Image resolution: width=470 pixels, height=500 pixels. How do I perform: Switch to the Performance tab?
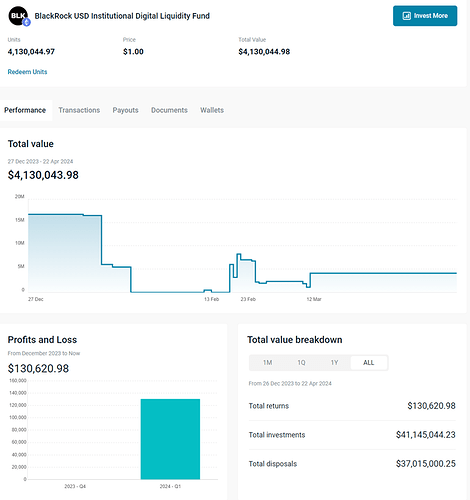click(x=25, y=110)
